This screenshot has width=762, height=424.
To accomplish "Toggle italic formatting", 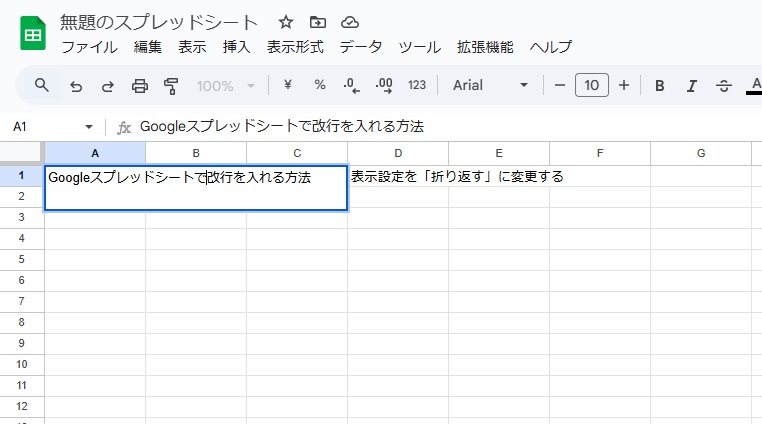I will click(692, 86).
